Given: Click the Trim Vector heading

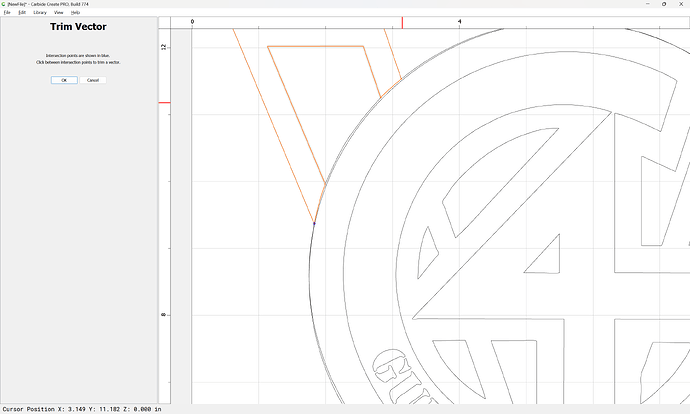Looking at the screenshot, I should coord(78,27).
